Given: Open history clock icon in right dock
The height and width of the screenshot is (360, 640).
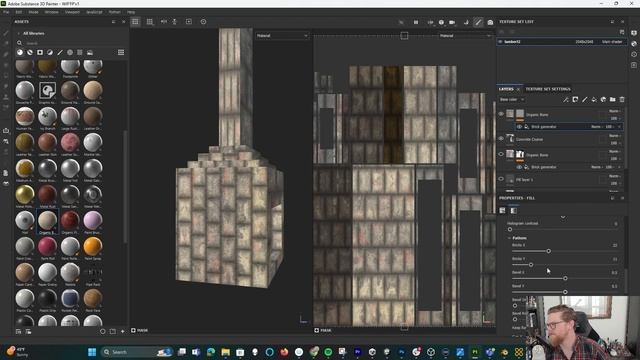Looking at the screenshot, I should (x=633, y=54).
